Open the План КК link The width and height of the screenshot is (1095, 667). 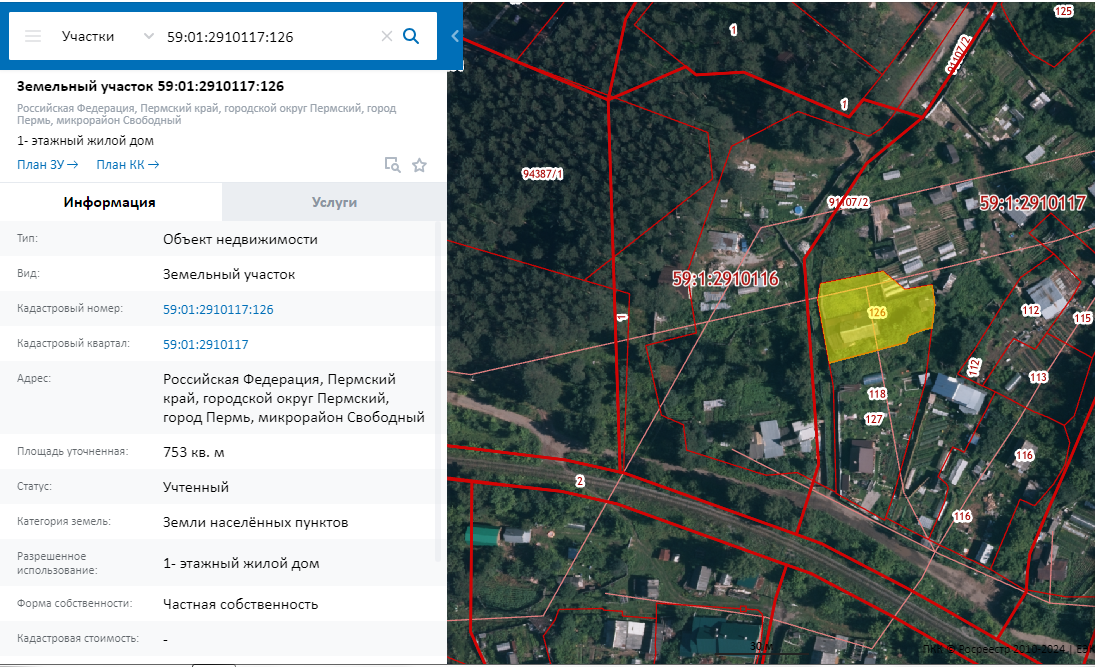tap(128, 165)
